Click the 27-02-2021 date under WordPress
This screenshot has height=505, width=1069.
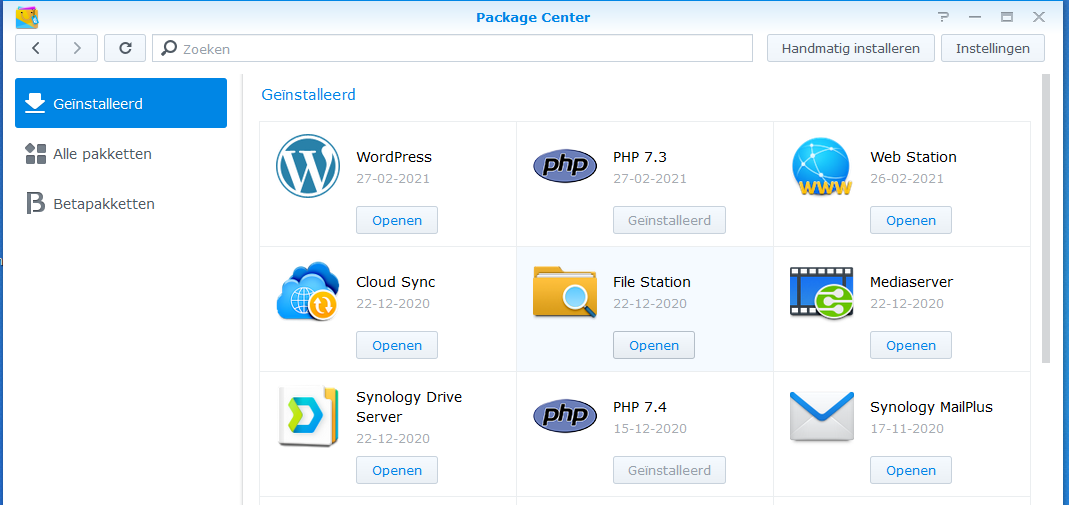click(393, 179)
